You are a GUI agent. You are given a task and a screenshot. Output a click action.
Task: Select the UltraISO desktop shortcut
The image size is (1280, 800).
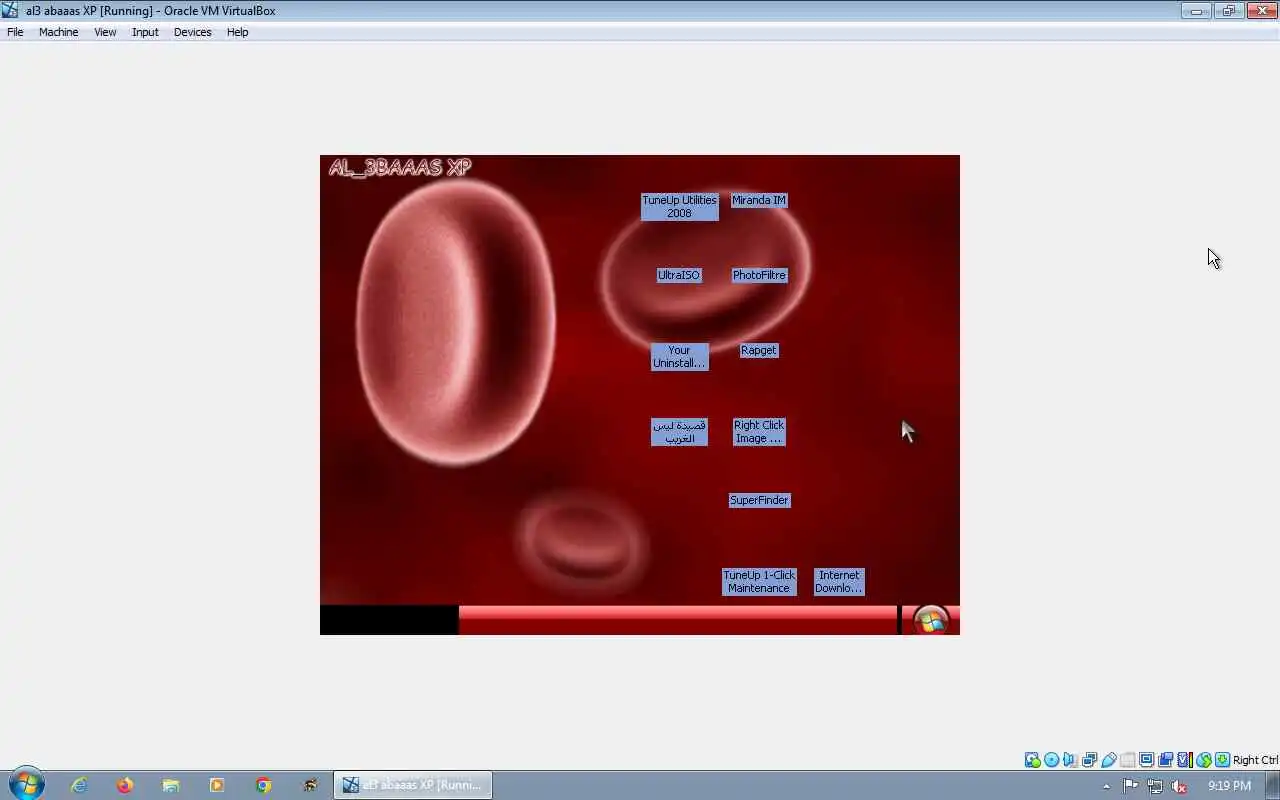click(679, 275)
